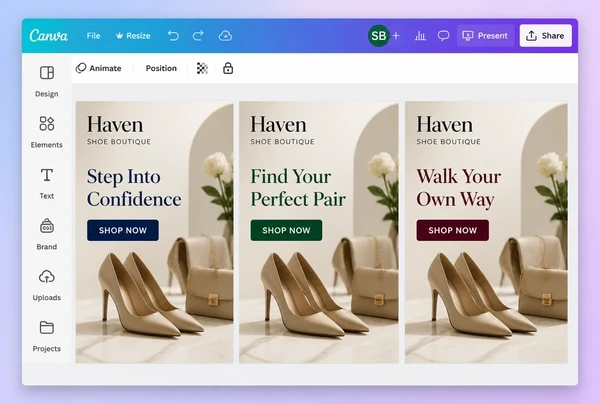Select the Find Your Perfect Pair design

(x=319, y=232)
